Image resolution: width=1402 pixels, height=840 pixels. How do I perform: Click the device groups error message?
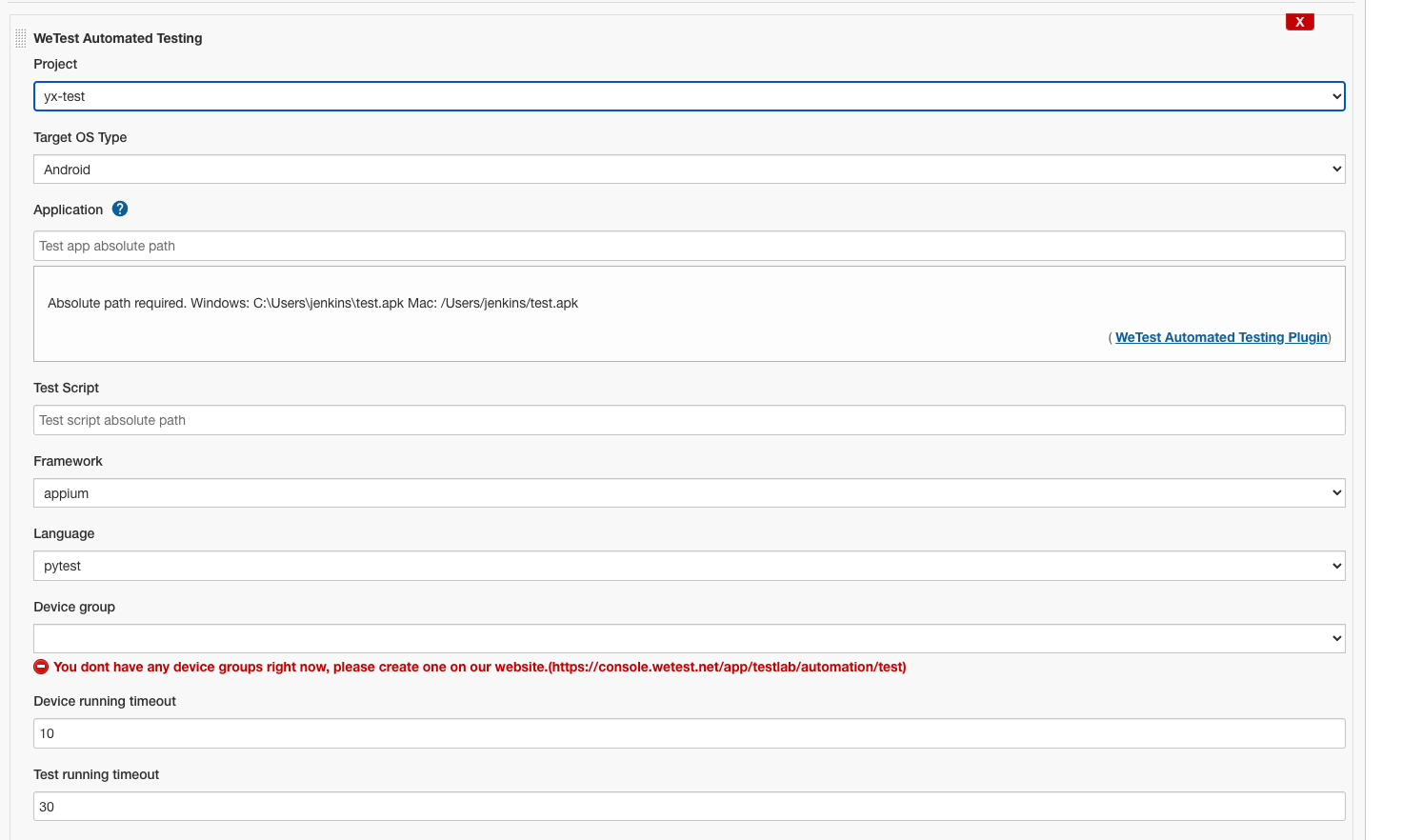(480, 667)
